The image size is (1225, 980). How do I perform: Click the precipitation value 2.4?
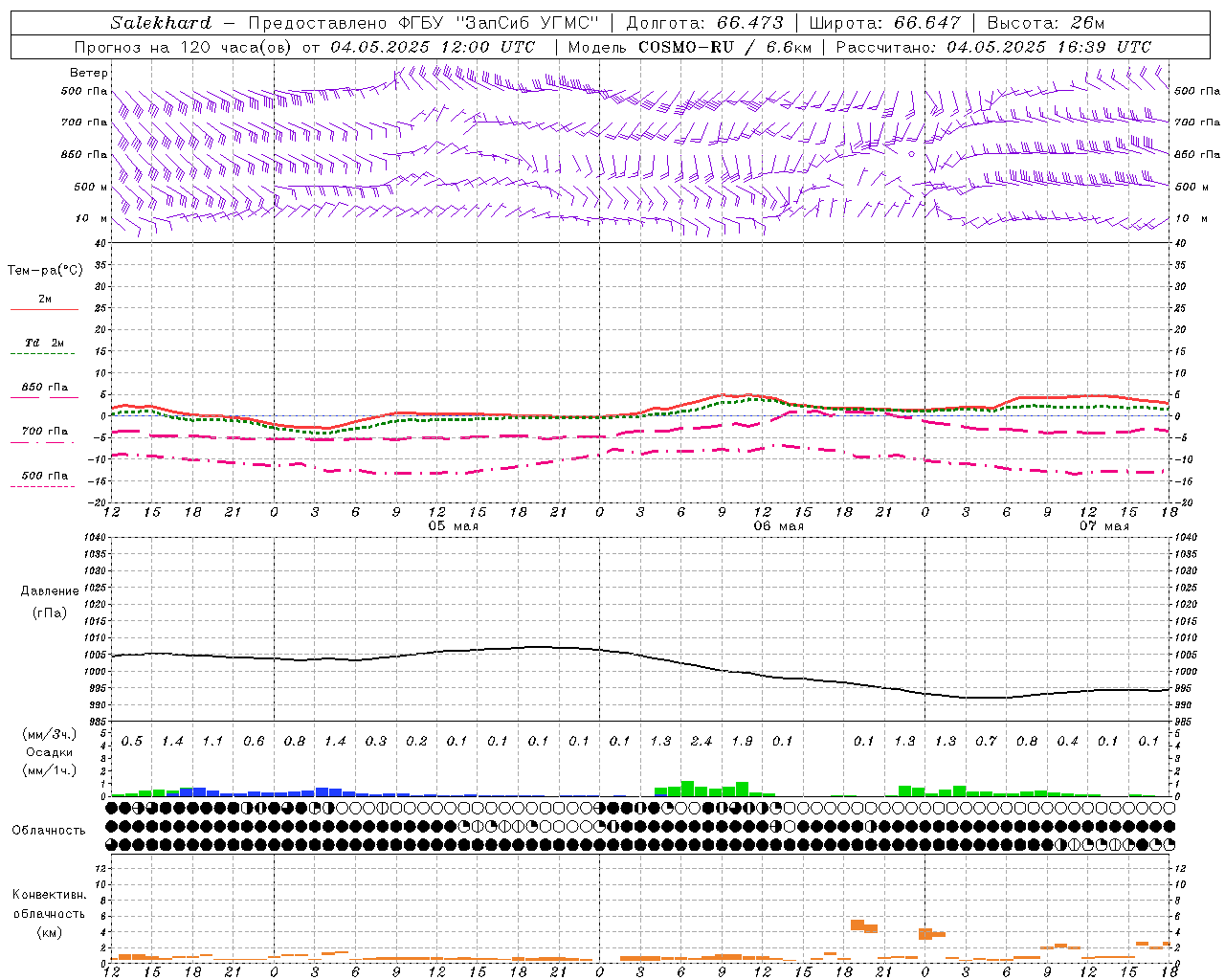point(702,742)
